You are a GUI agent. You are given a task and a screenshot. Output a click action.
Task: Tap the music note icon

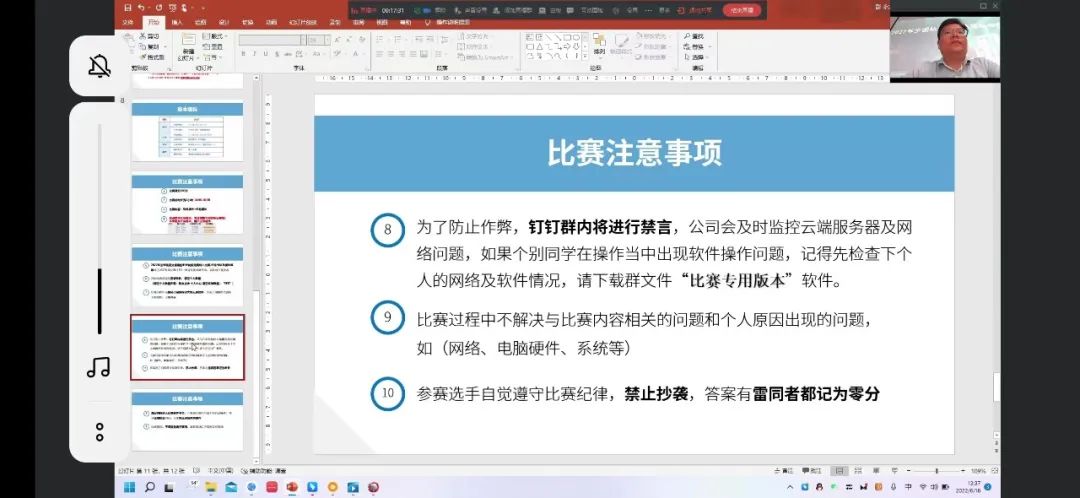click(x=99, y=367)
